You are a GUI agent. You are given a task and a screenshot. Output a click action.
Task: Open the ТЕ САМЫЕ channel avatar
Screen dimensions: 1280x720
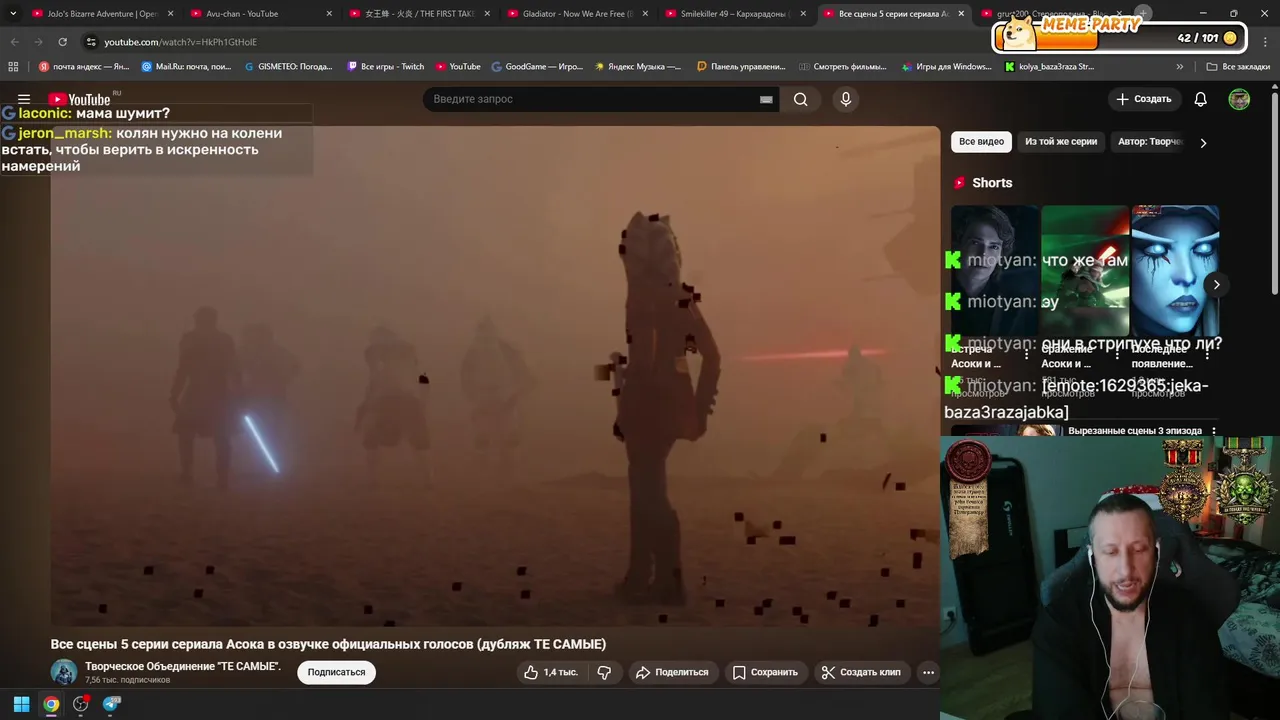click(64, 672)
